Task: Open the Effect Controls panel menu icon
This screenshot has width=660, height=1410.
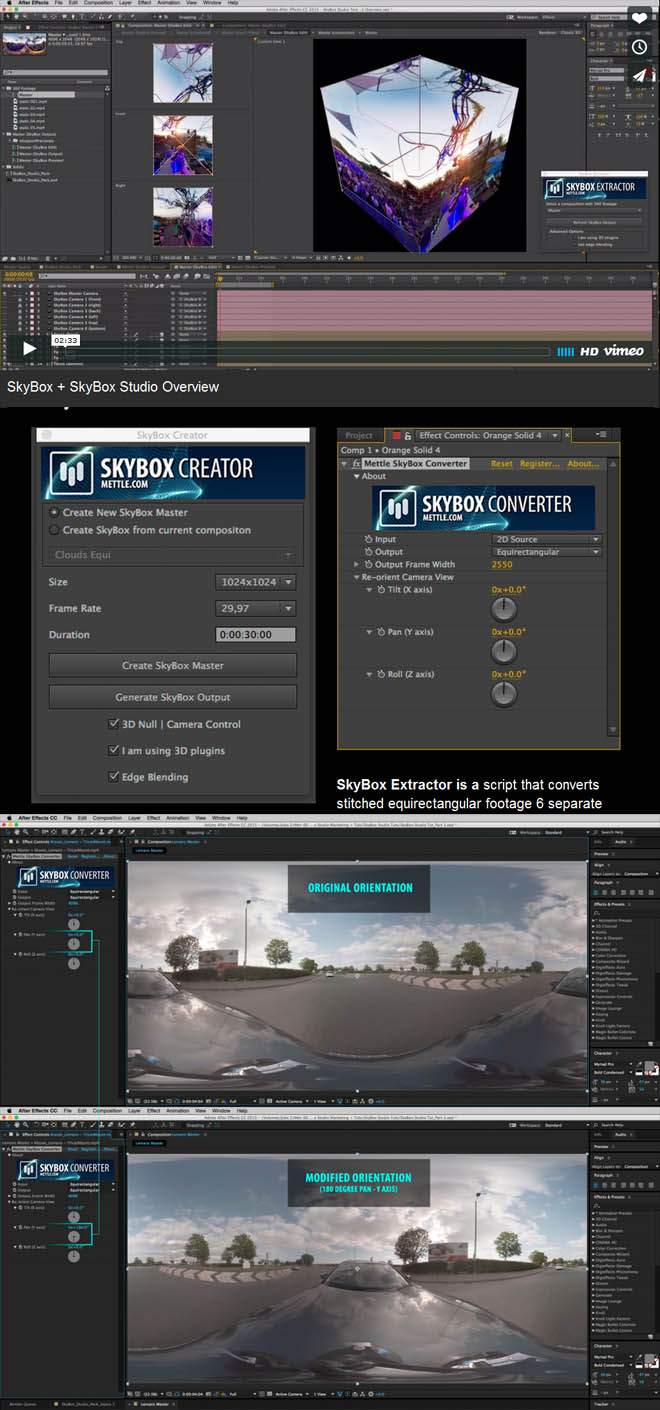Action: [602, 435]
